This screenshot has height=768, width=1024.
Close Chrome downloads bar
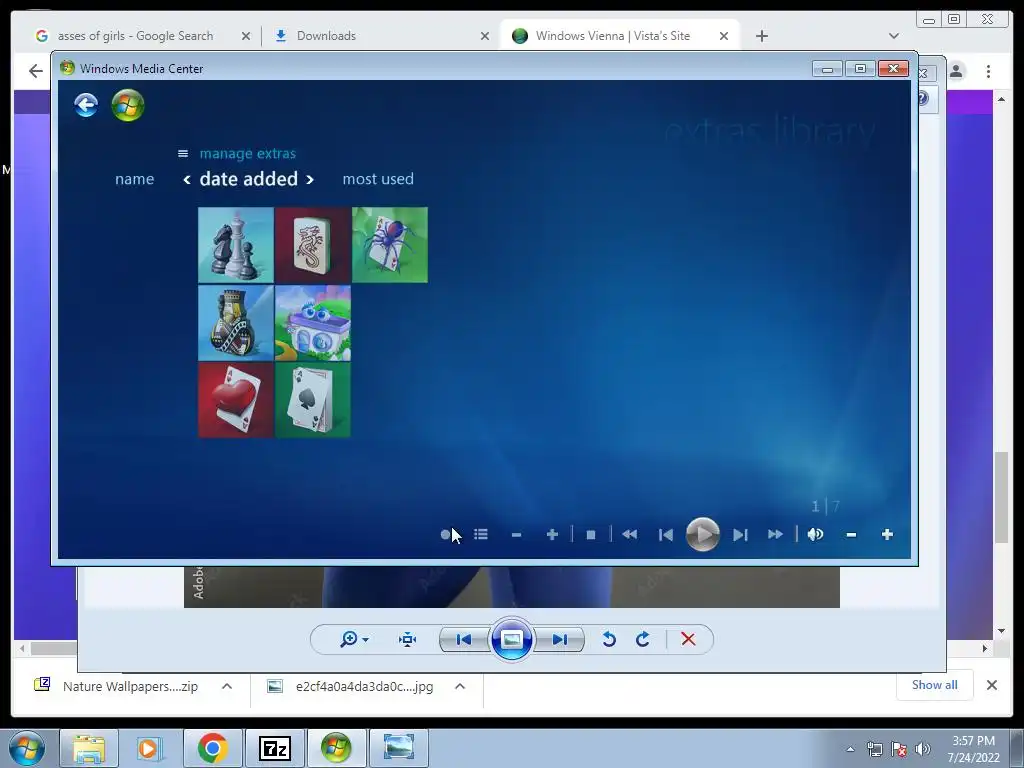coord(991,685)
